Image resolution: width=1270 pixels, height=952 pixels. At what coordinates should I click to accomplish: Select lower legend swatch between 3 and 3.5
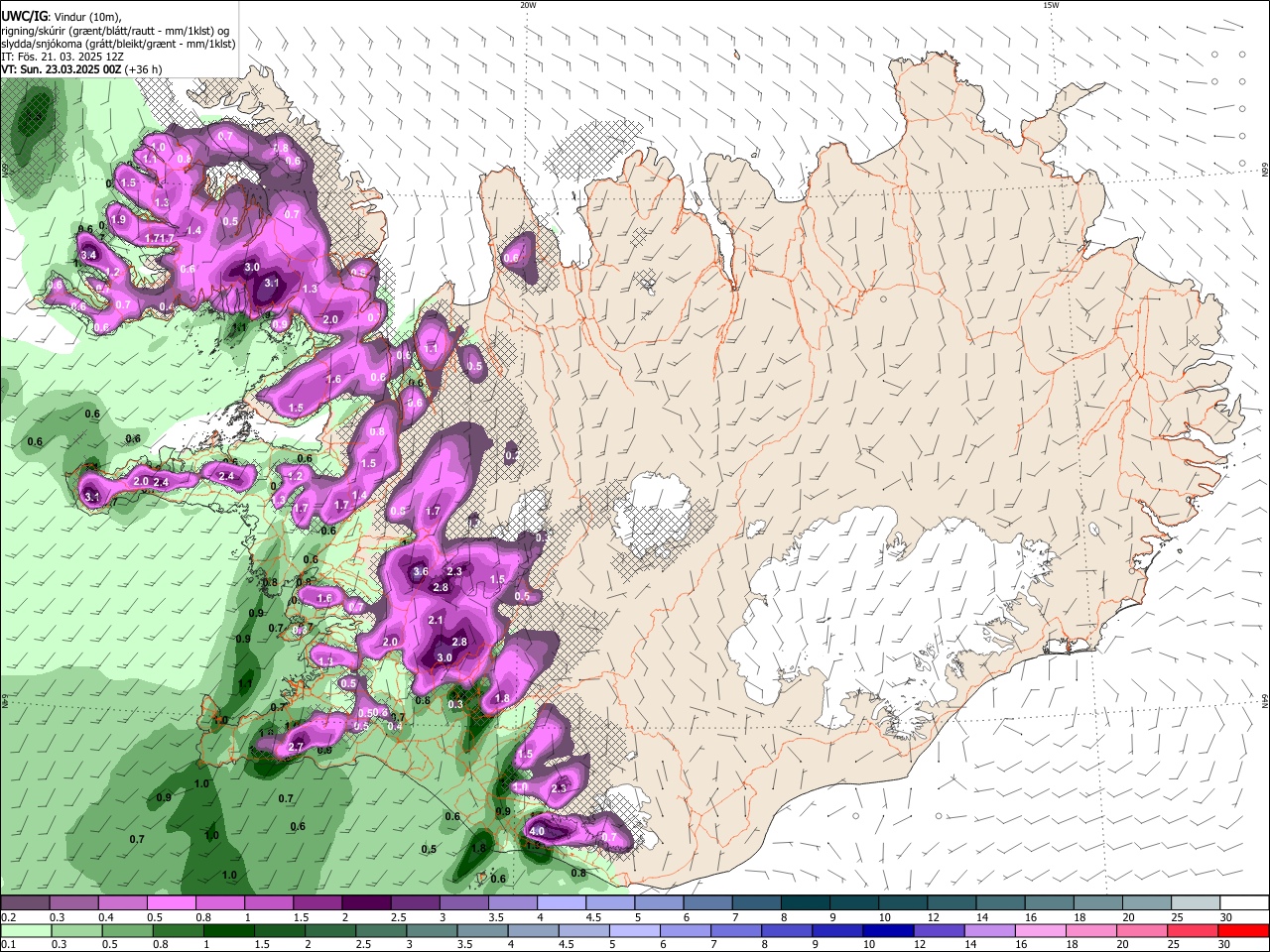click(x=432, y=930)
